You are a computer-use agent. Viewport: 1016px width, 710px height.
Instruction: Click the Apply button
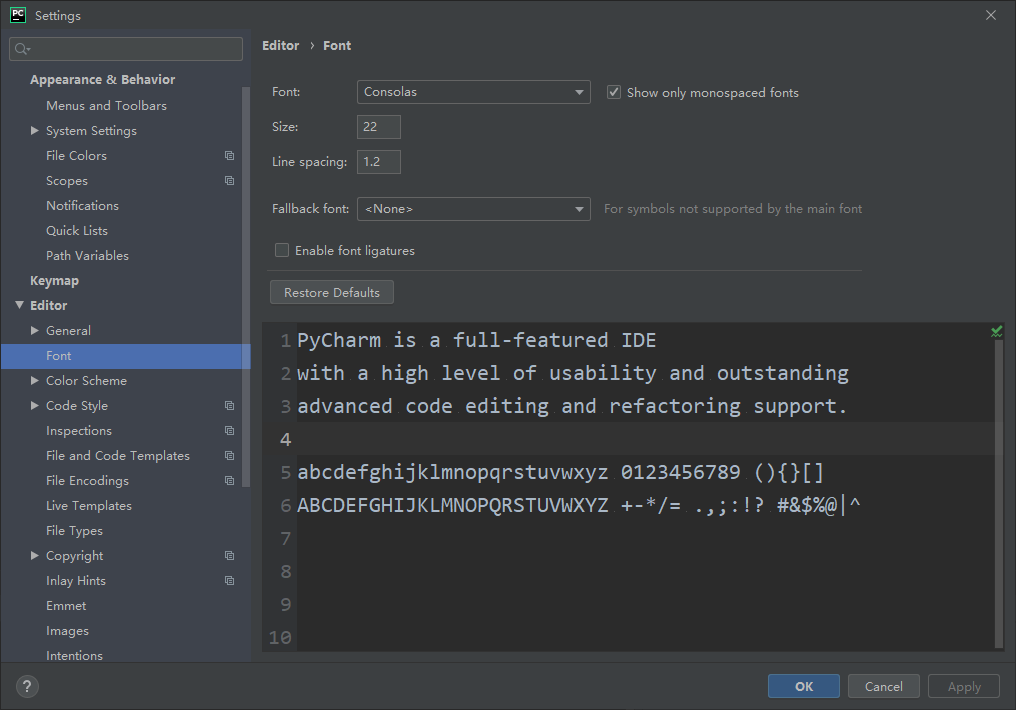964,687
